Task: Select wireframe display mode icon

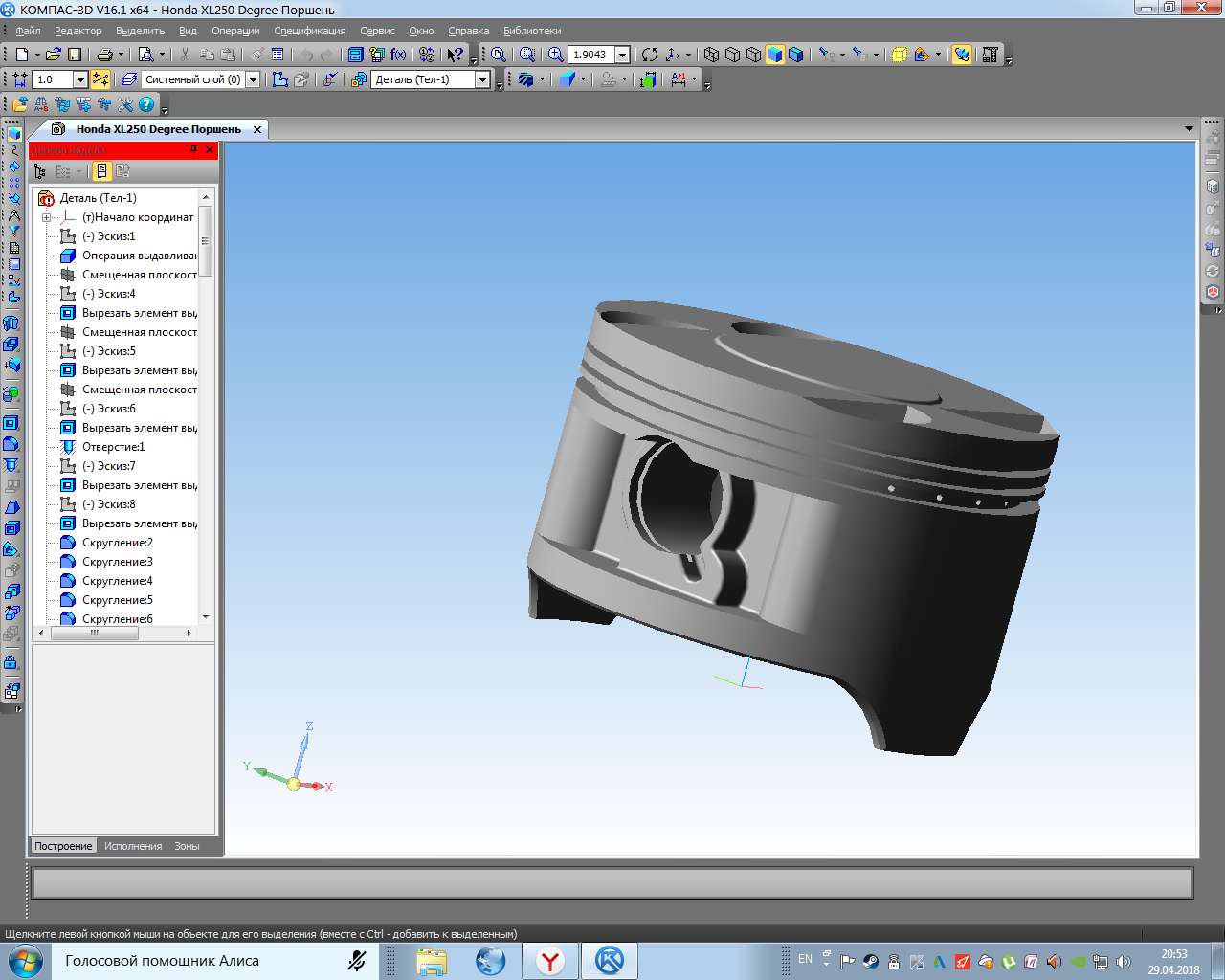Action: click(711, 55)
